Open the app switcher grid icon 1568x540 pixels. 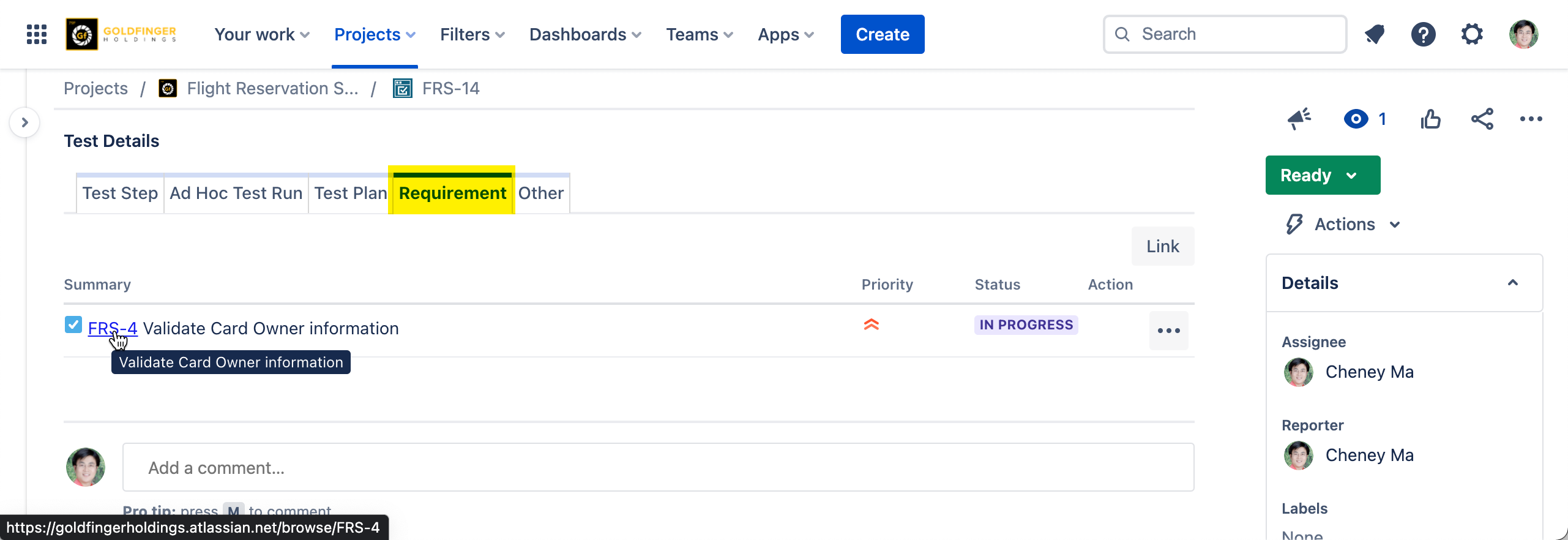(x=37, y=34)
